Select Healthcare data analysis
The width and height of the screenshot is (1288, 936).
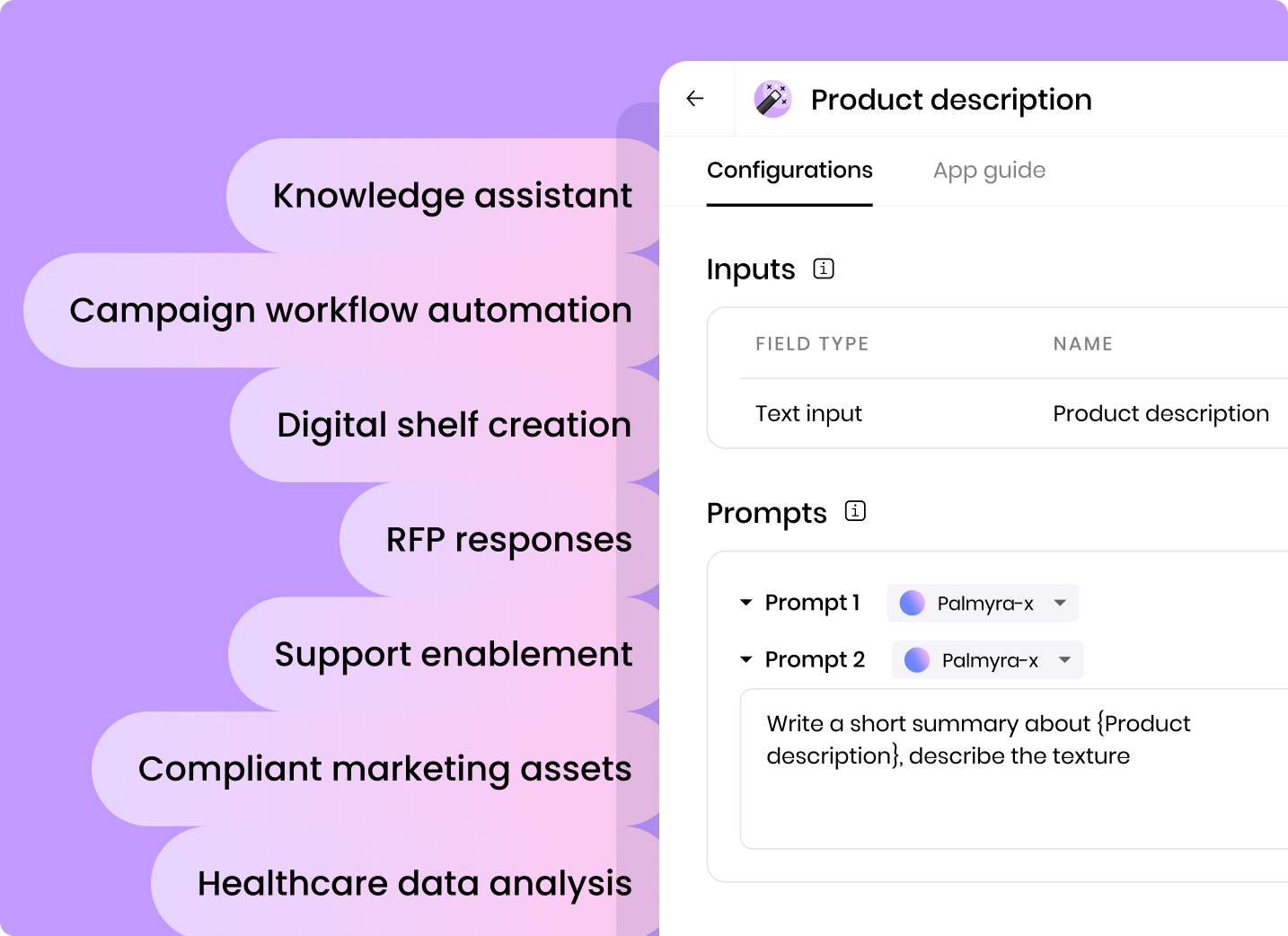coord(414,883)
